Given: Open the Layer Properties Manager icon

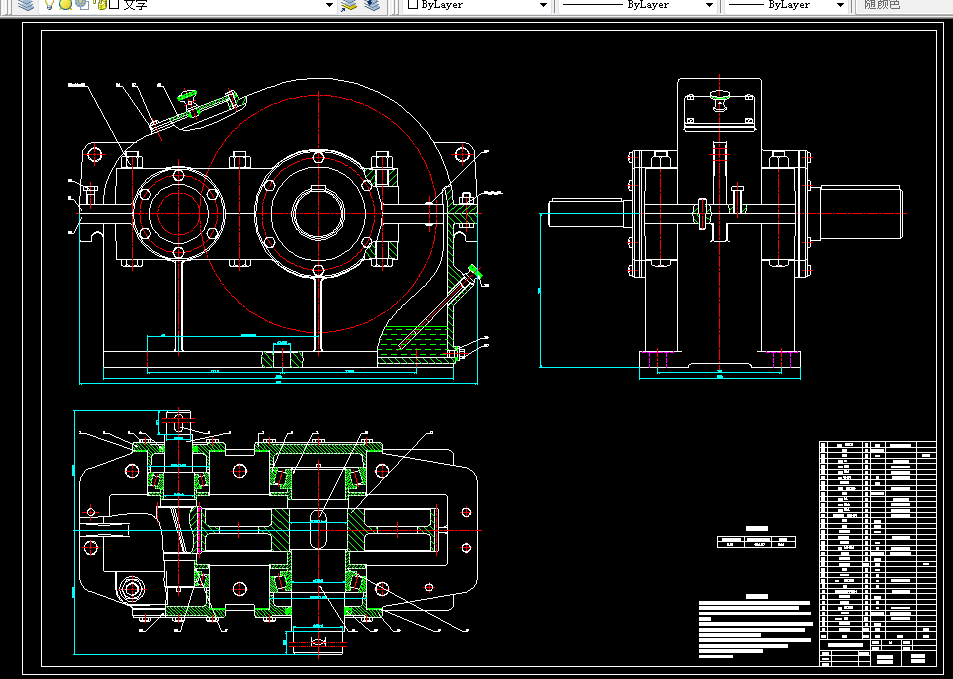Looking at the screenshot, I should (x=26, y=5).
